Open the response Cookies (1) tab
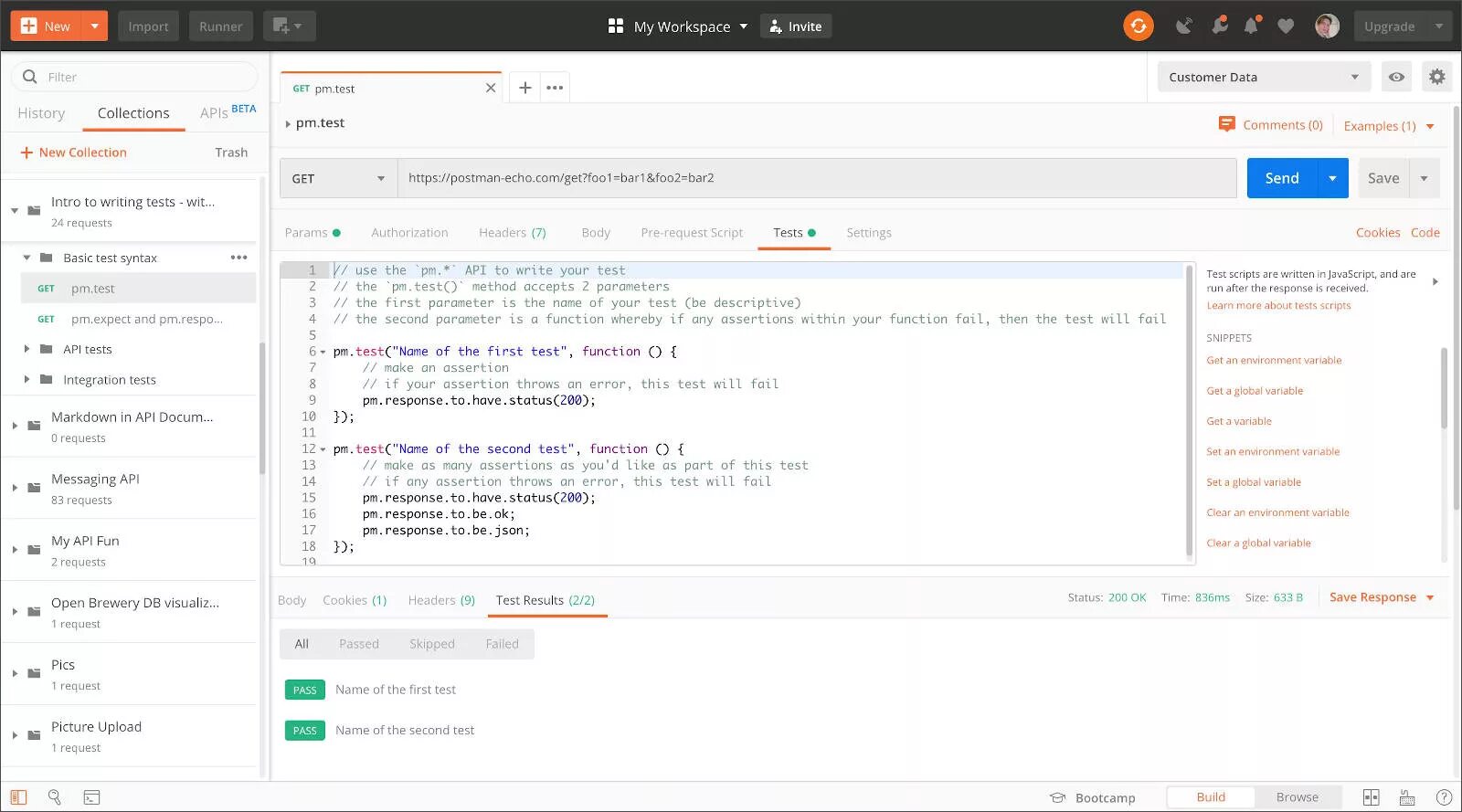The width and height of the screenshot is (1462, 812). click(x=355, y=600)
